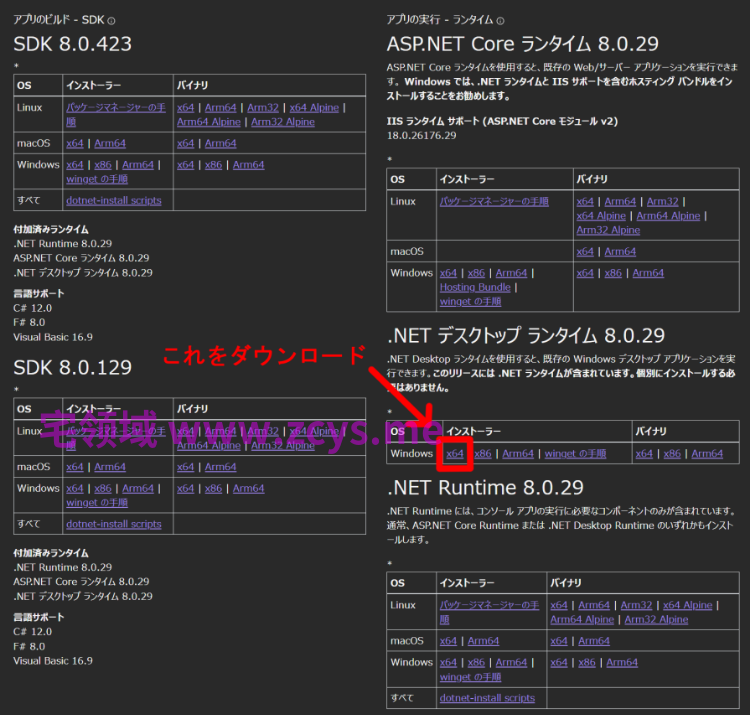Download SDK 8.0.423 Windows x64 installer
Viewport: 750px width, 715px height.
pyautogui.click(x=75, y=165)
